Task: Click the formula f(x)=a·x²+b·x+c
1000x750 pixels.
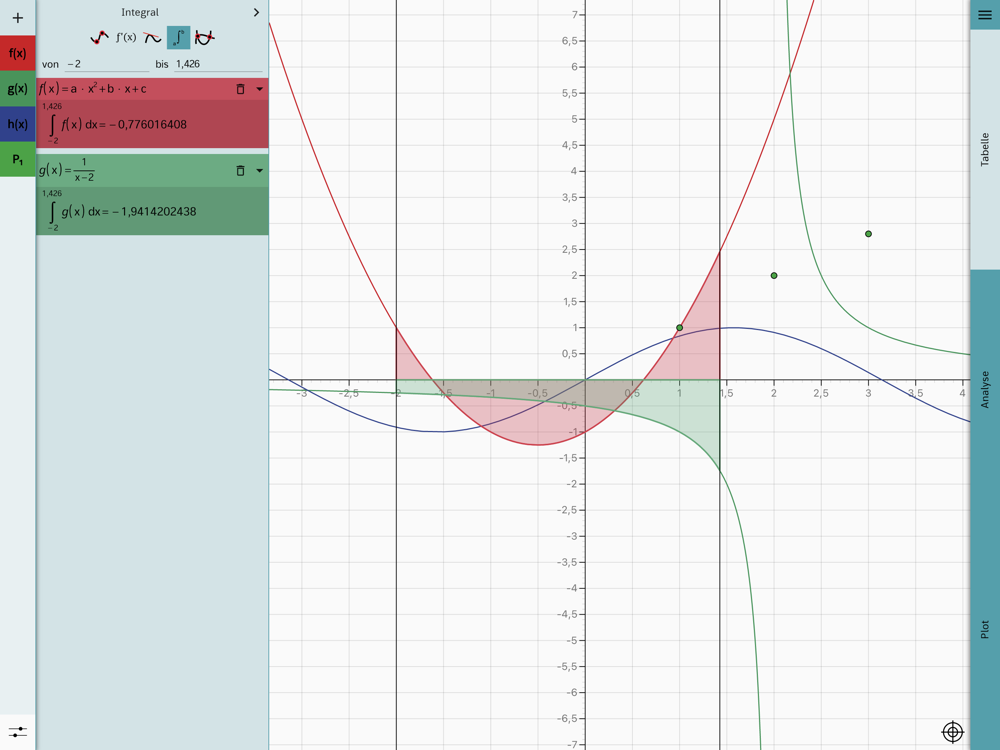Action: pos(92,89)
